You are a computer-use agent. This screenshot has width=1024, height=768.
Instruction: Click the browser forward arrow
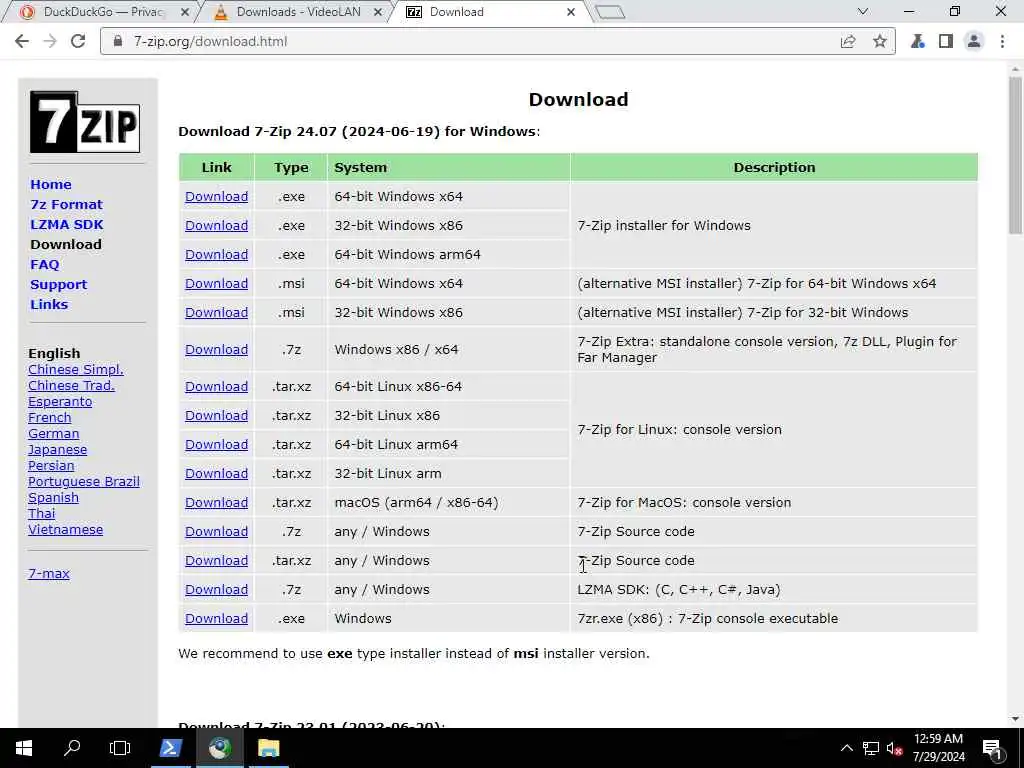pyautogui.click(x=50, y=41)
